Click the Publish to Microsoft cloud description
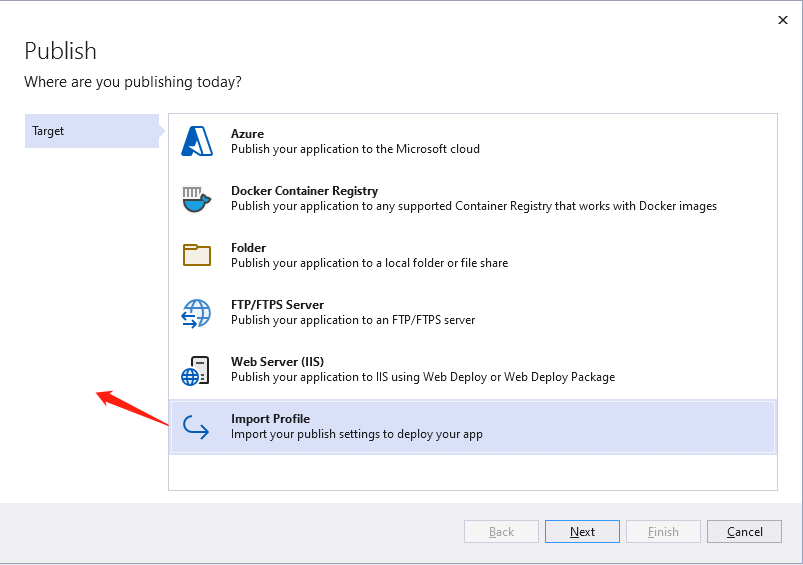 (355, 149)
